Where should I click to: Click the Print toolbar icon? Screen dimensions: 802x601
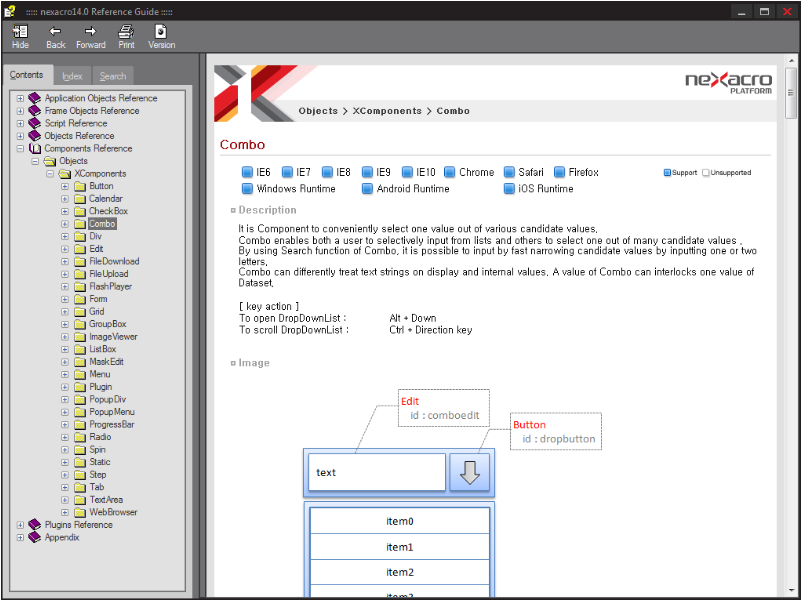click(x=126, y=32)
